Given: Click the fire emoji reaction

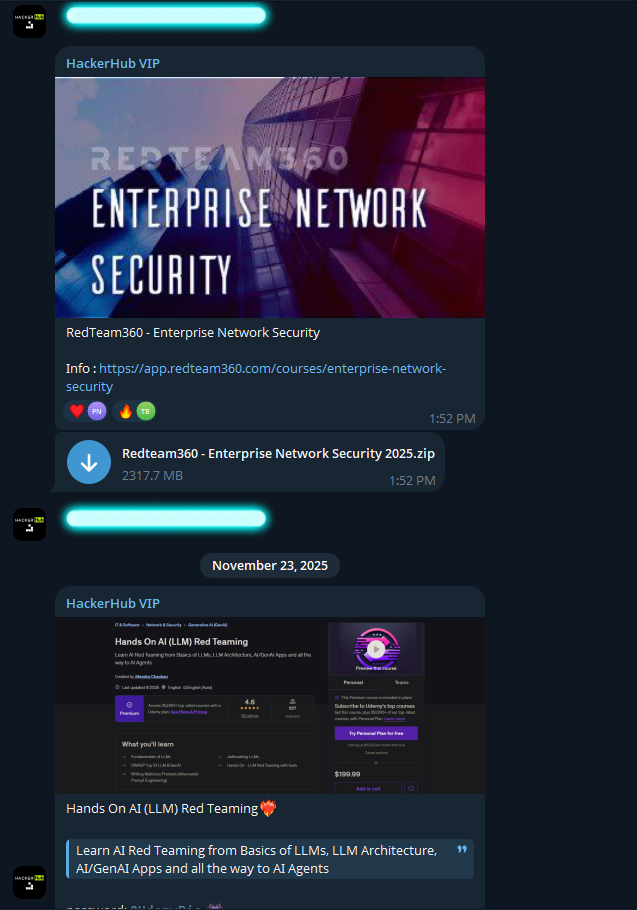Looking at the screenshot, I should pyautogui.click(x=126, y=411).
